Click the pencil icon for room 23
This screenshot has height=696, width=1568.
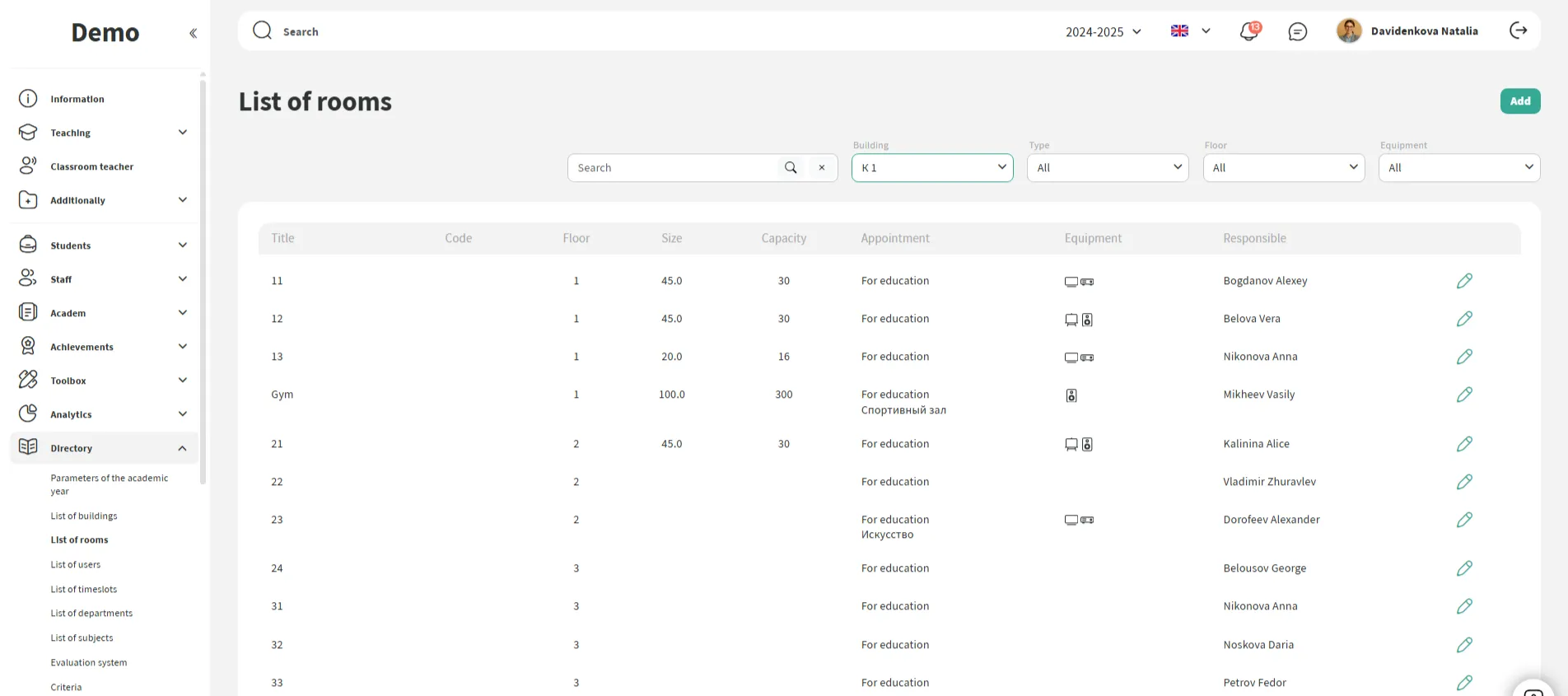pyautogui.click(x=1463, y=520)
